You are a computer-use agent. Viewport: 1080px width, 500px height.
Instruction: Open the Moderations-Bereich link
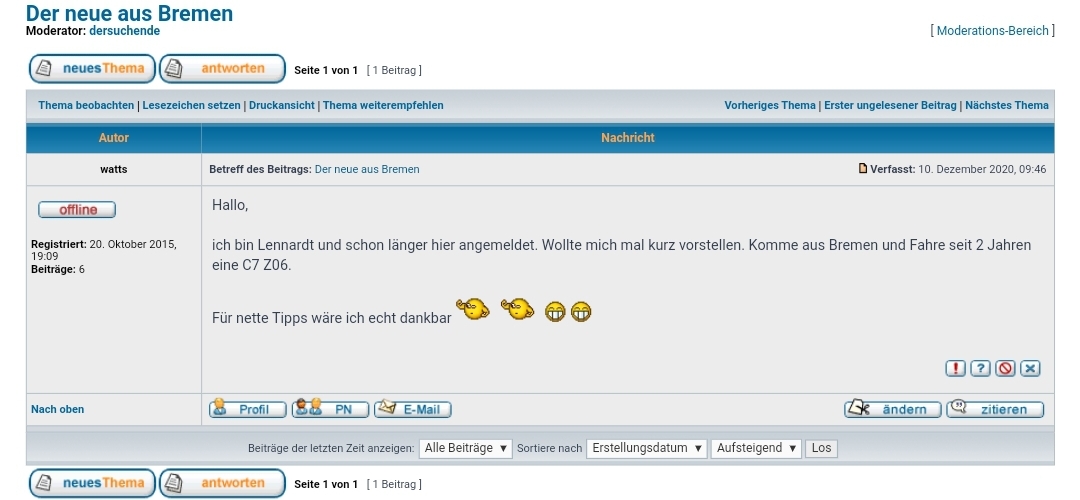tap(993, 31)
